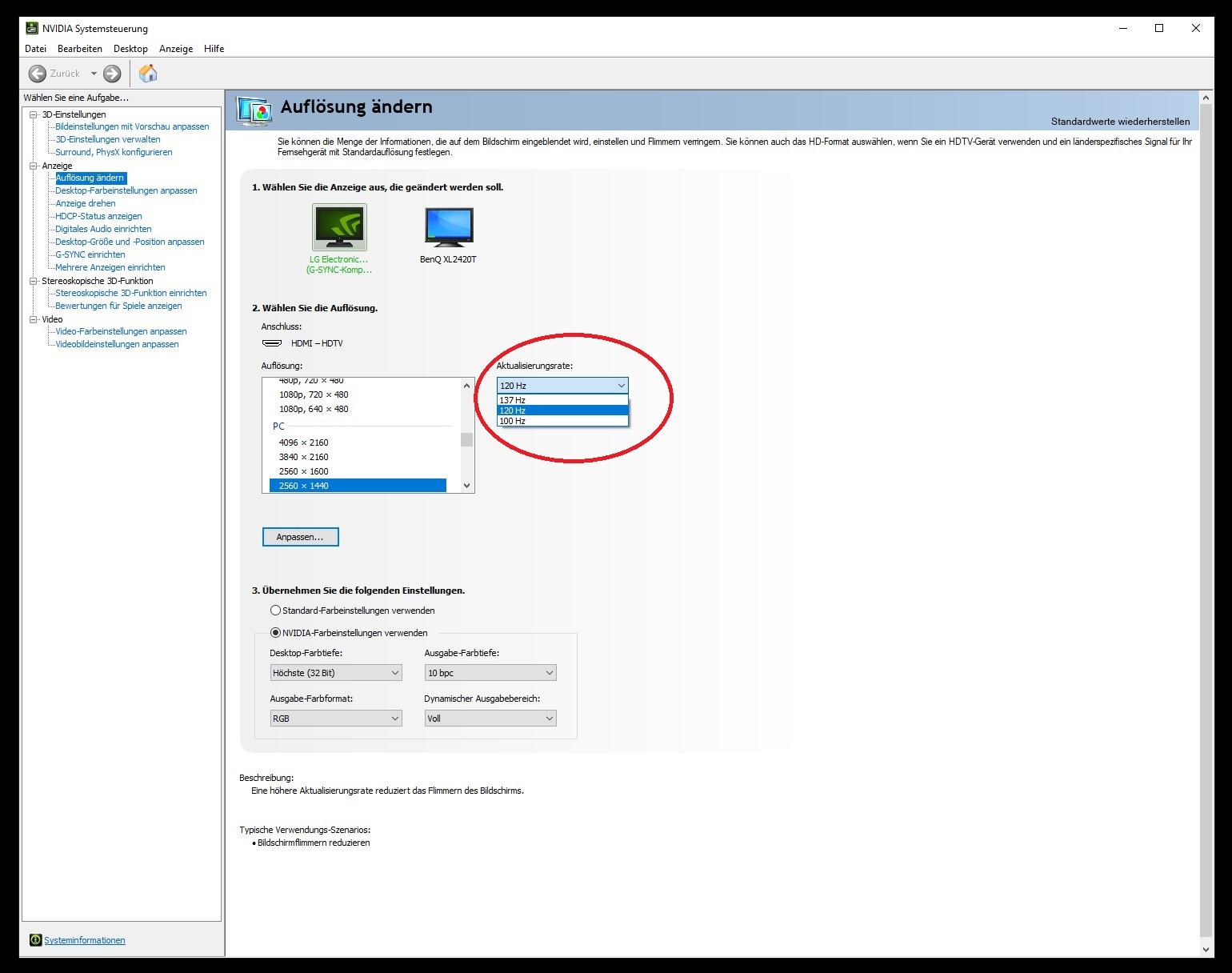Open Video-Farbeinstellungen anpassen

(x=121, y=331)
